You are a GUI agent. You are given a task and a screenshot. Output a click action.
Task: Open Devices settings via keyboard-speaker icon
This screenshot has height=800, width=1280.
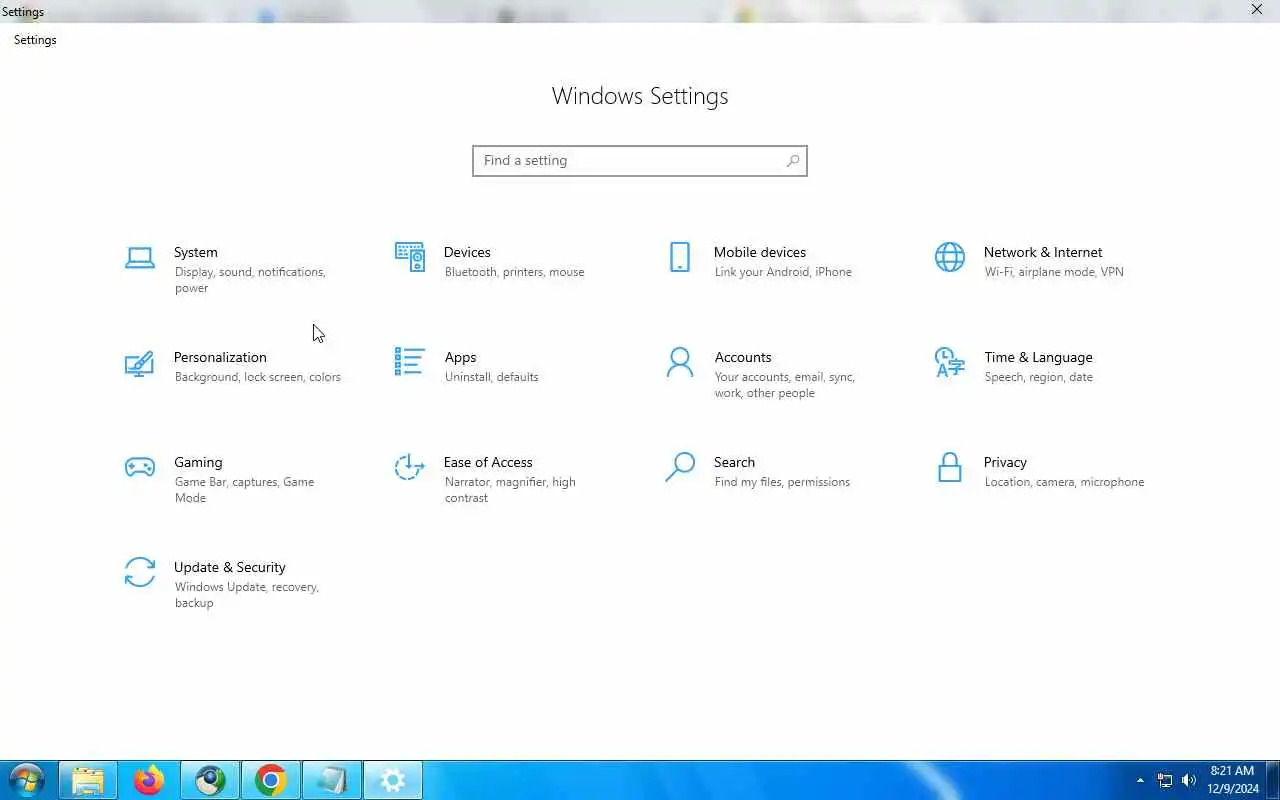tap(410, 257)
